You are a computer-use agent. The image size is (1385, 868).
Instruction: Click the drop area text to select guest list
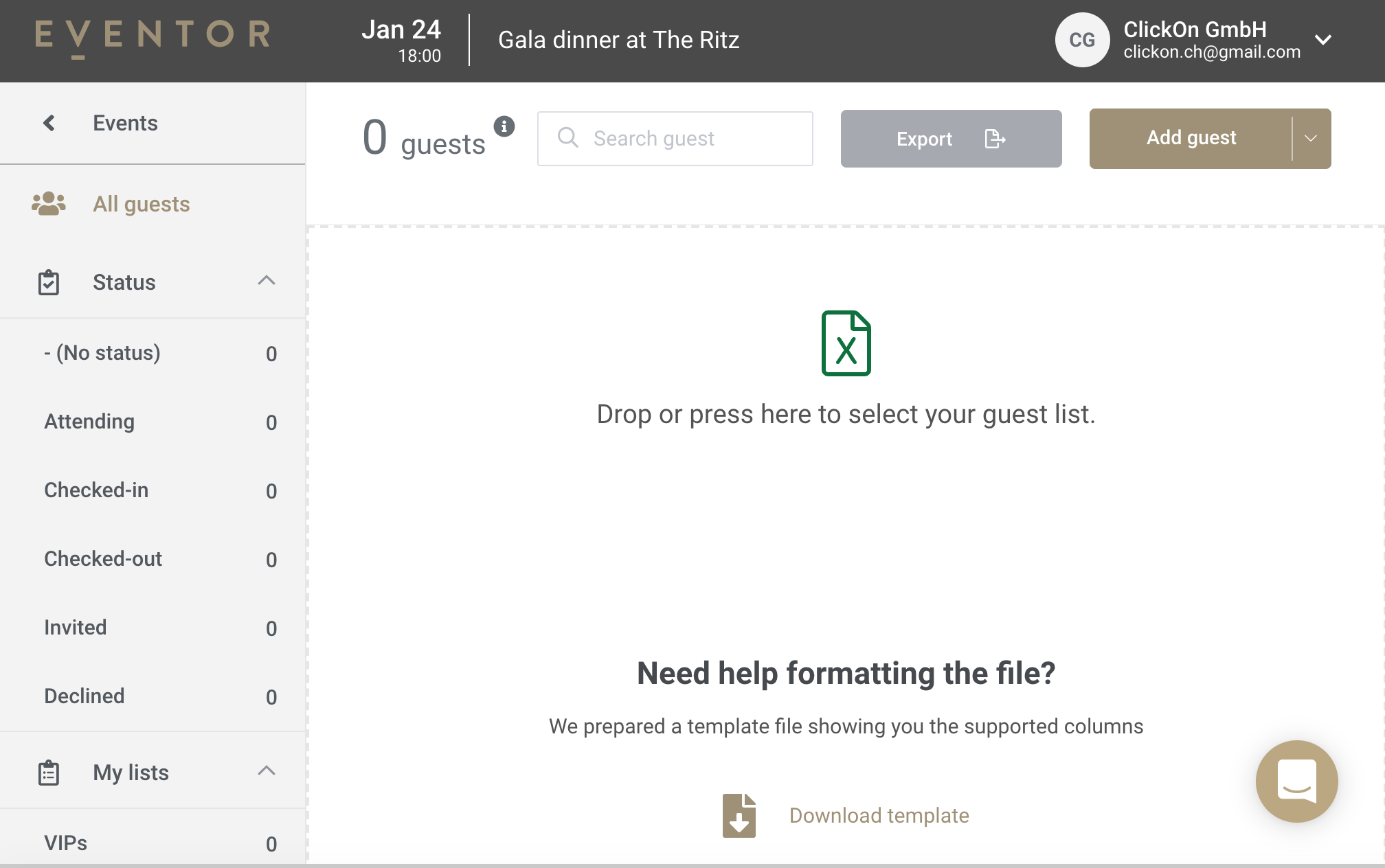[846, 414]
